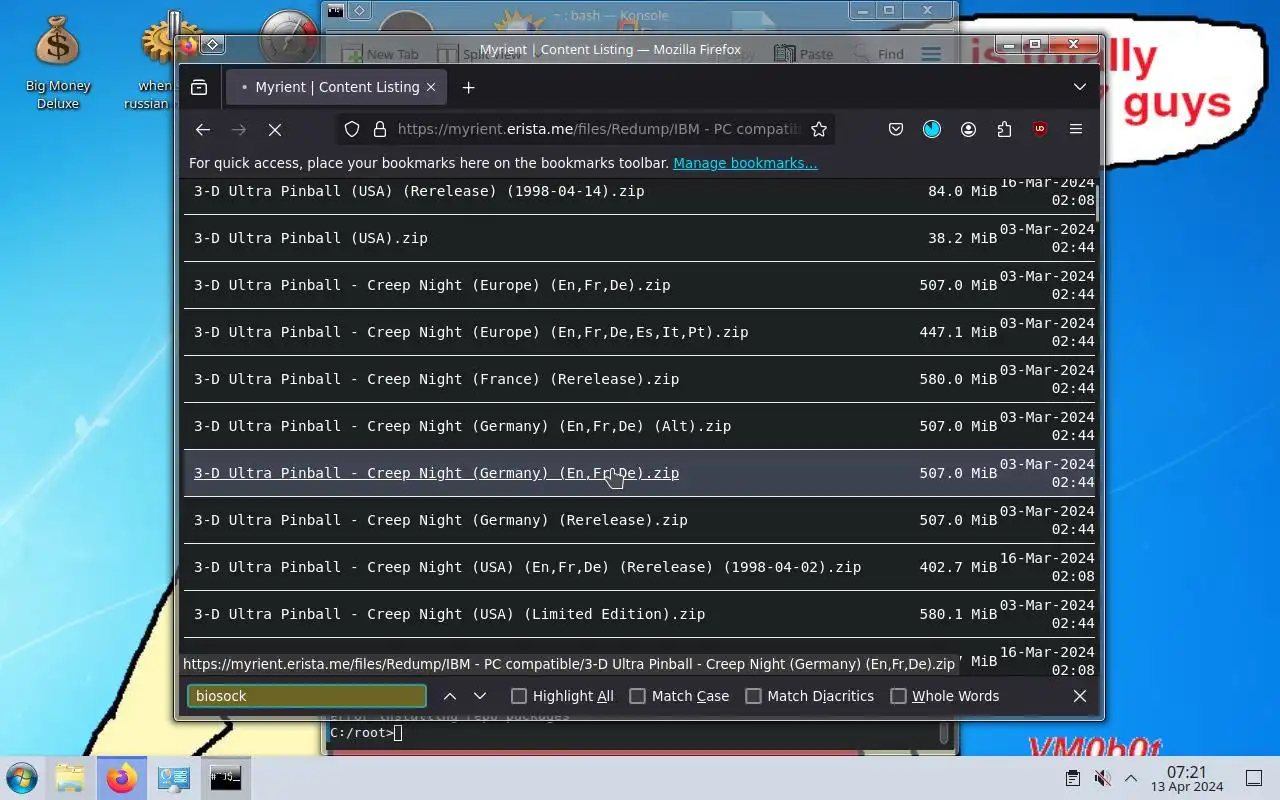
Task: Open a new tab with plus button
Action: (468, 87)
